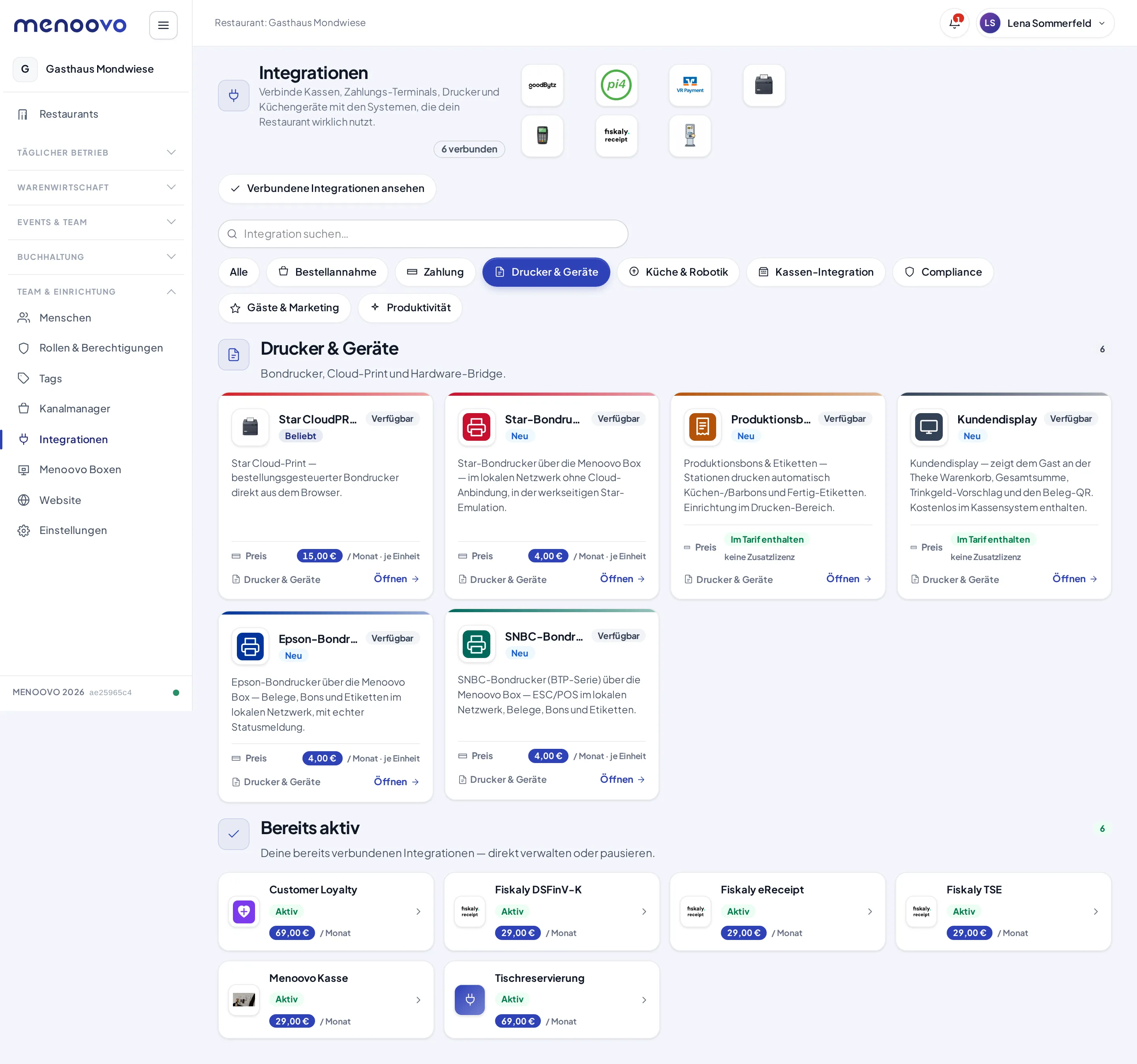Expand the Buchhaltung section
The width and height of the screenshot is (1137, 1064).
(x=96, y=257)
